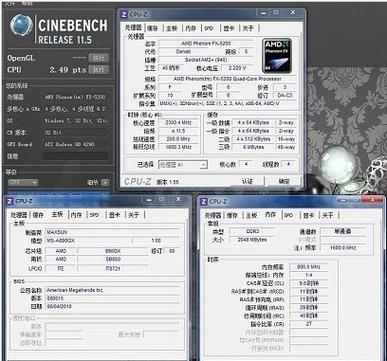387x361 pixels.
Task: Run the Cinebench CPU test
Action: pyautogui.click(x=99, y=70)
